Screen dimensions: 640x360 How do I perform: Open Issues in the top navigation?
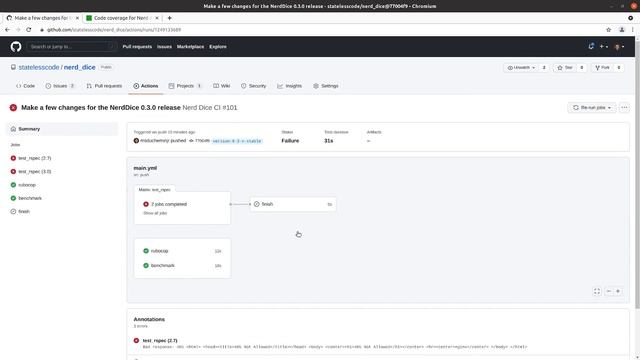click(x=164, y=47)
